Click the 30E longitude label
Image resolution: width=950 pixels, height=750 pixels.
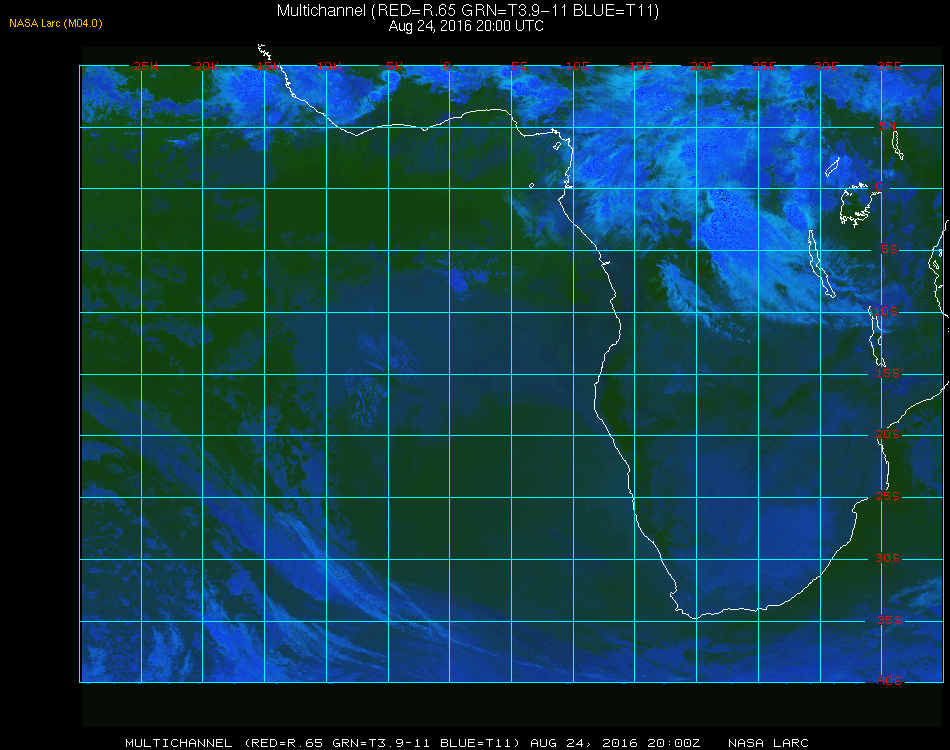(x=826, y=66)
